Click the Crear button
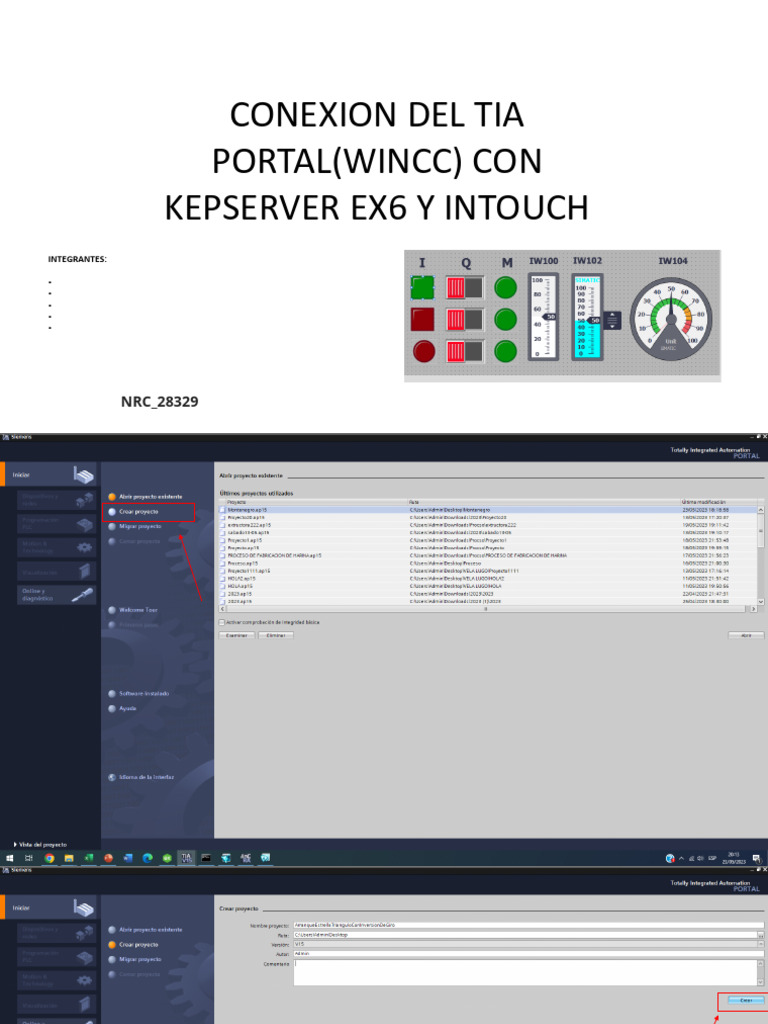 [746, 1000]
